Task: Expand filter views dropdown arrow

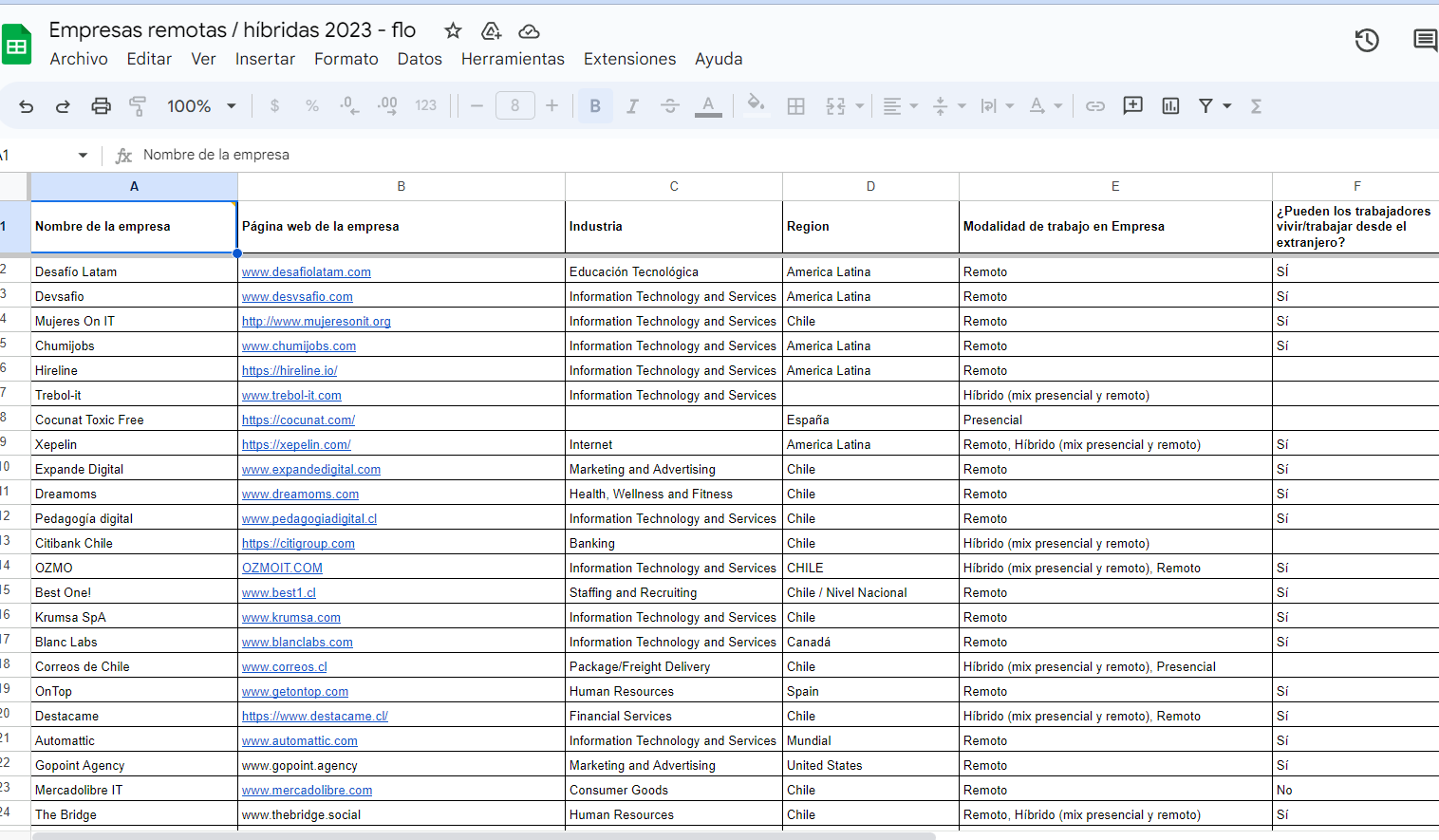Action: point(1227,106)
